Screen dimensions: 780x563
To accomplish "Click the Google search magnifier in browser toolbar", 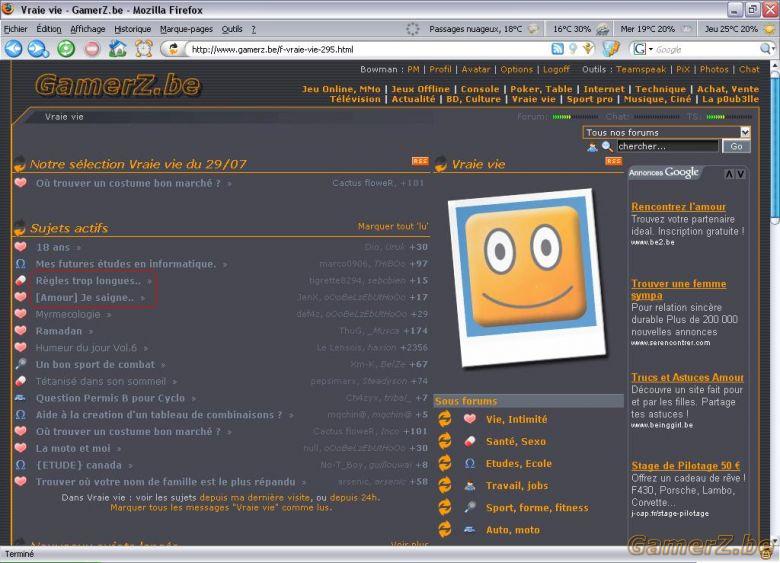I will (x=766, y=49).
